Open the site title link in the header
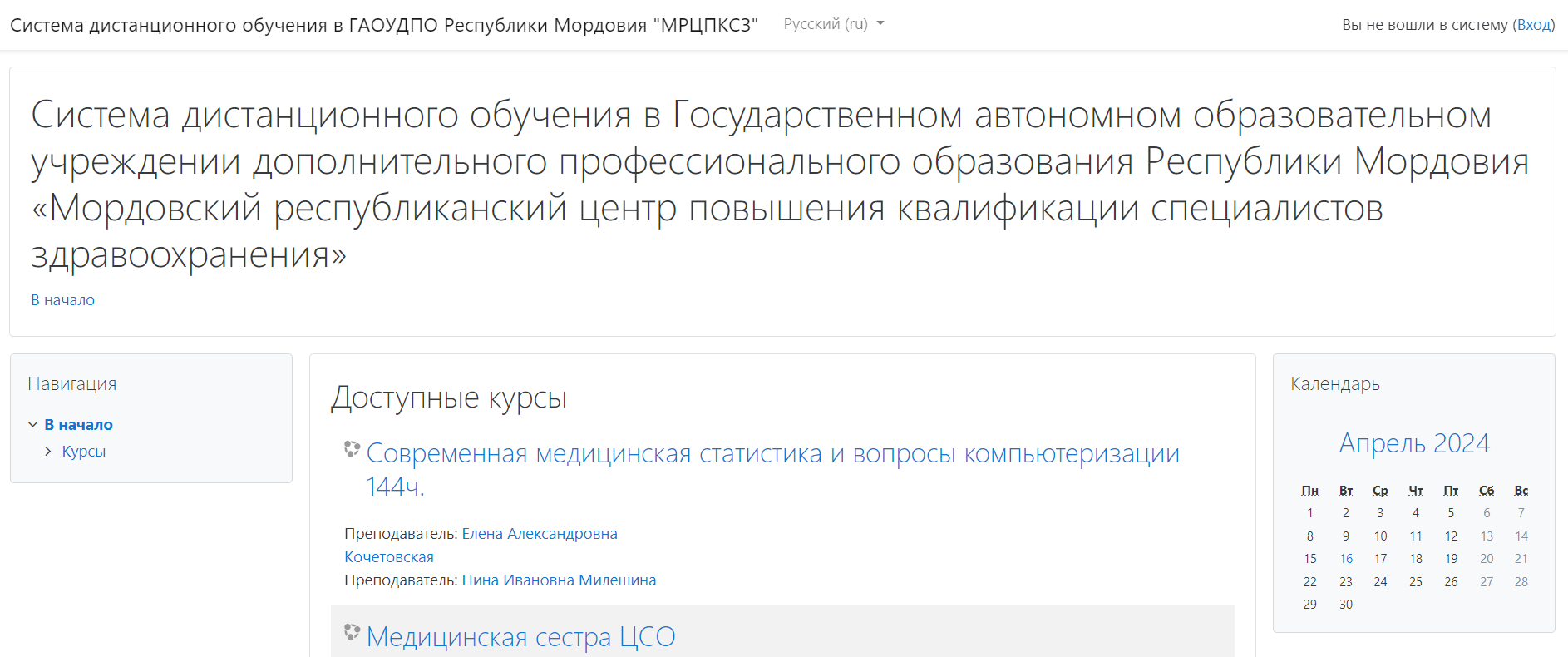The image size is (1568, 657). pos(384,25)
